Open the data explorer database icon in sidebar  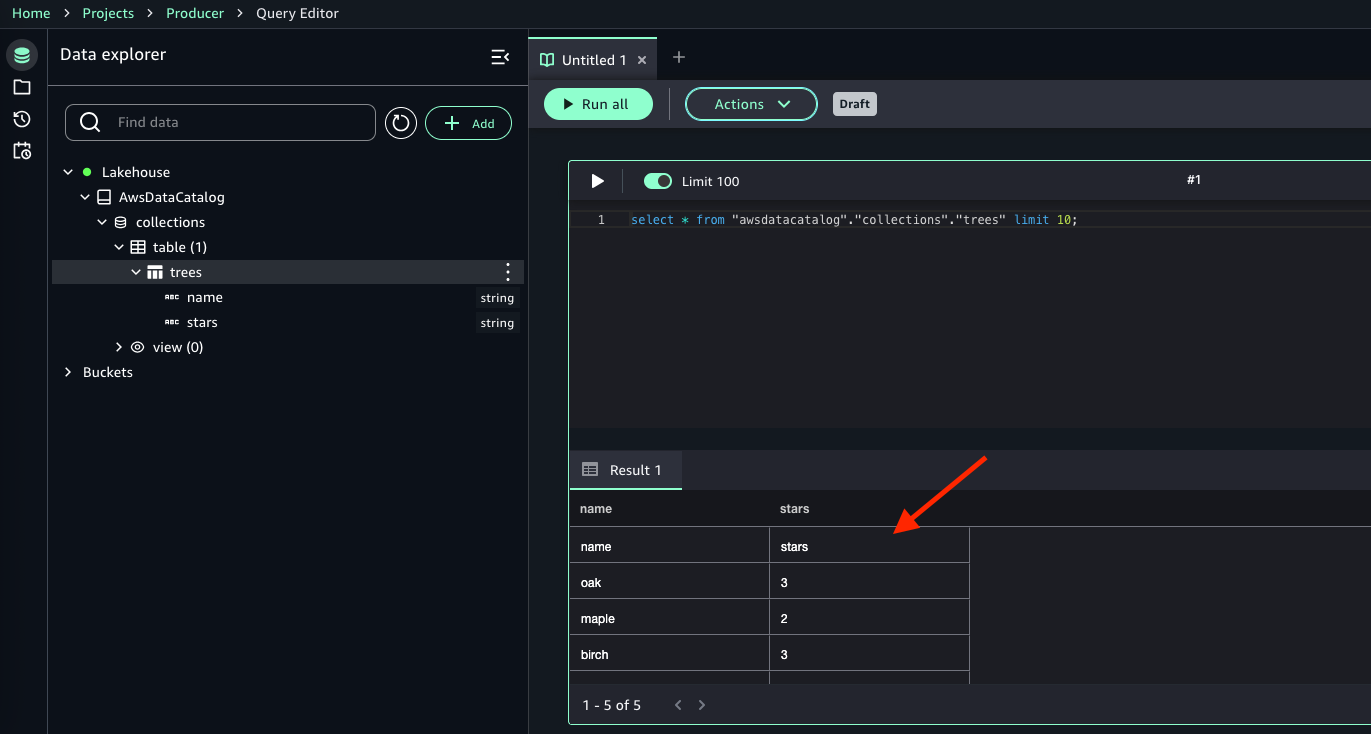[x=22, y=55]
